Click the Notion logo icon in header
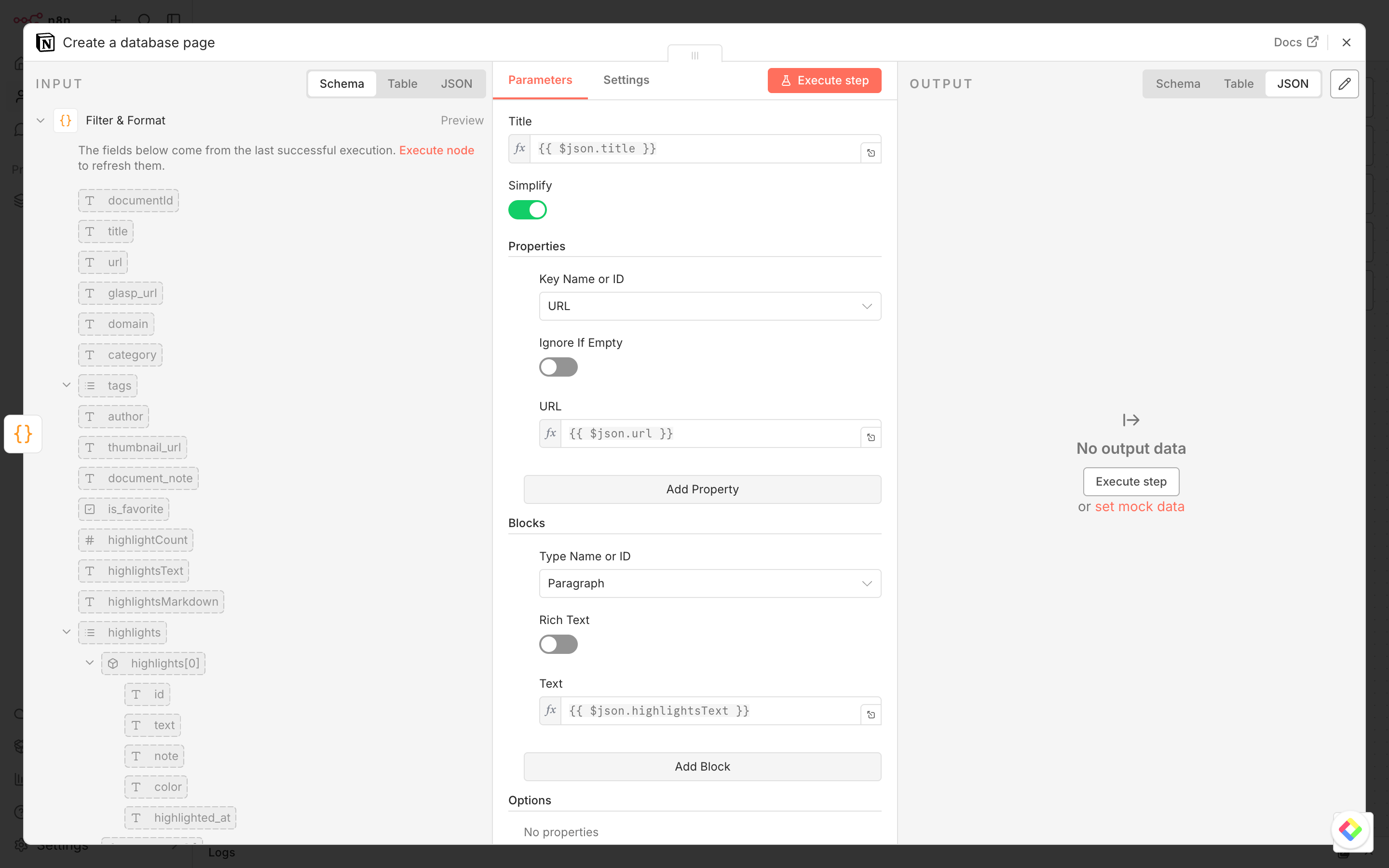The height and width of the screenshot is (868, 1389). pyautogui.click(x=45, y=42)
